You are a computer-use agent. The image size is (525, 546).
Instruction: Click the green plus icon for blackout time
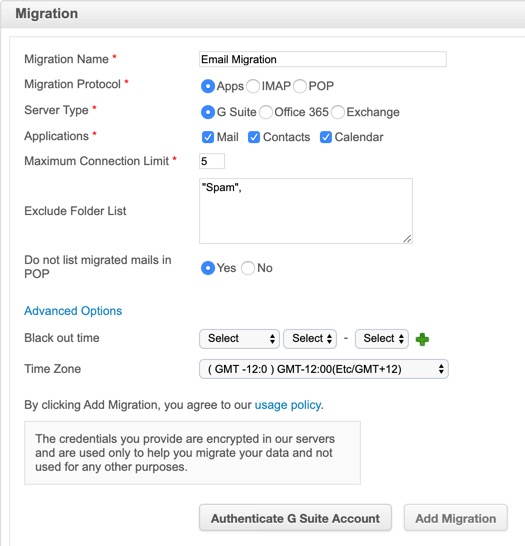click(422, 339)
